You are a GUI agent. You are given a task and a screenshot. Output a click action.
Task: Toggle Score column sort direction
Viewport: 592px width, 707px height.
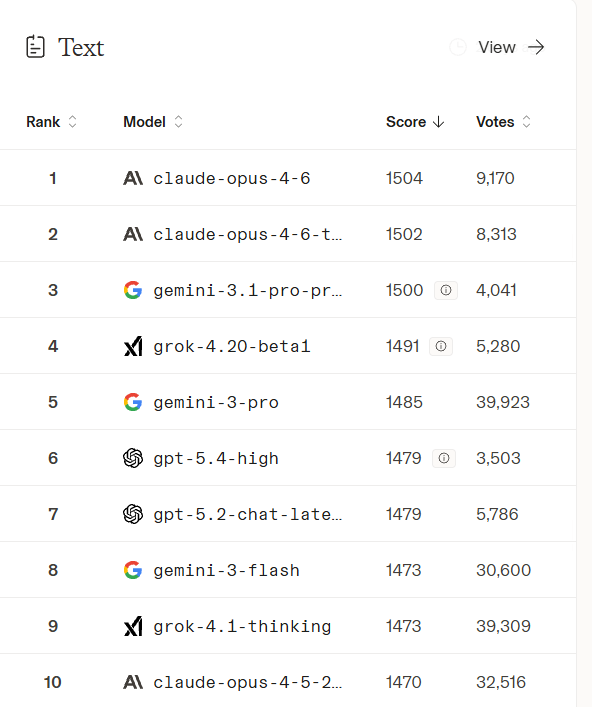tap(415, 122)
